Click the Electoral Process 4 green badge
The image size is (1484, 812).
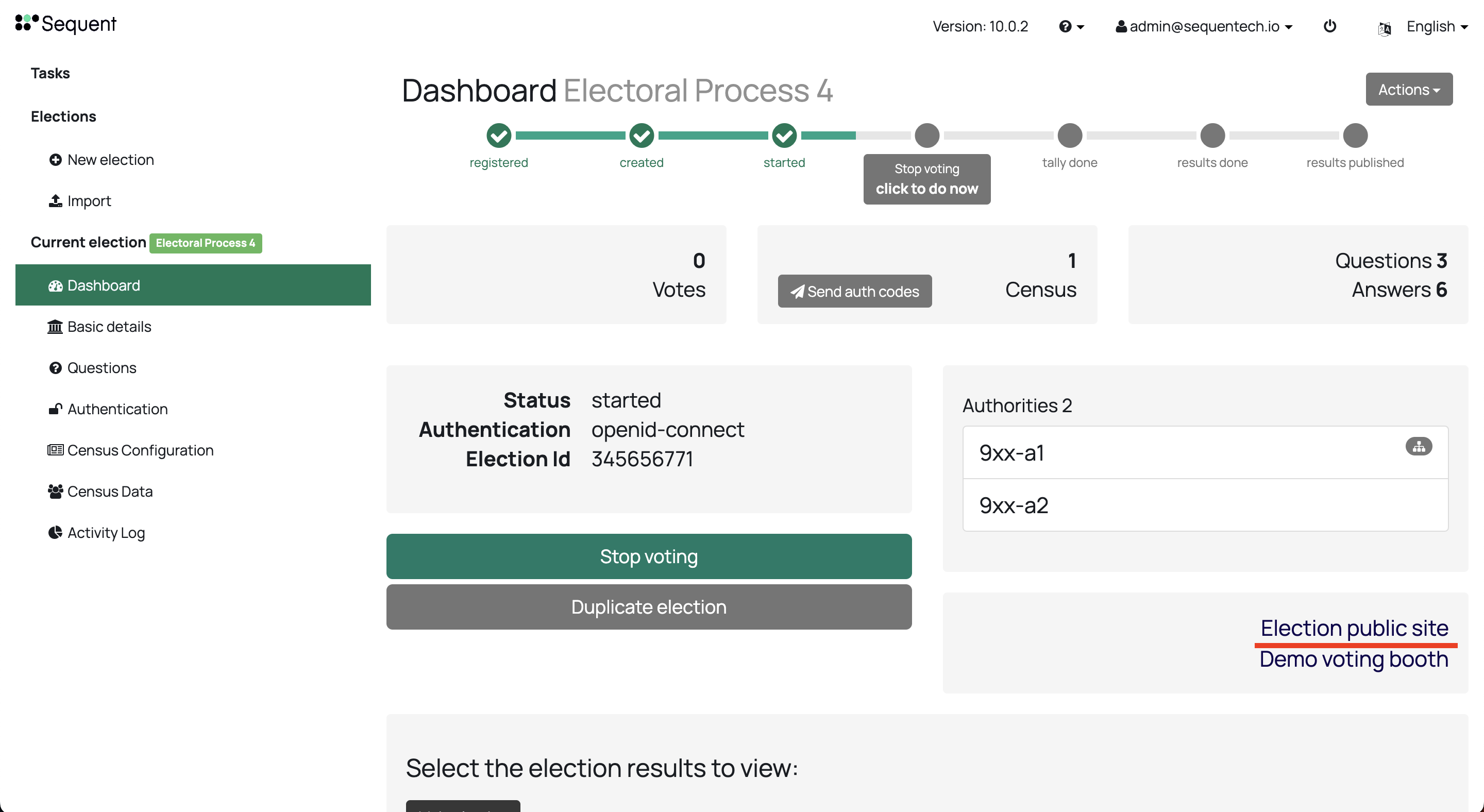click(x=206, y=243)
